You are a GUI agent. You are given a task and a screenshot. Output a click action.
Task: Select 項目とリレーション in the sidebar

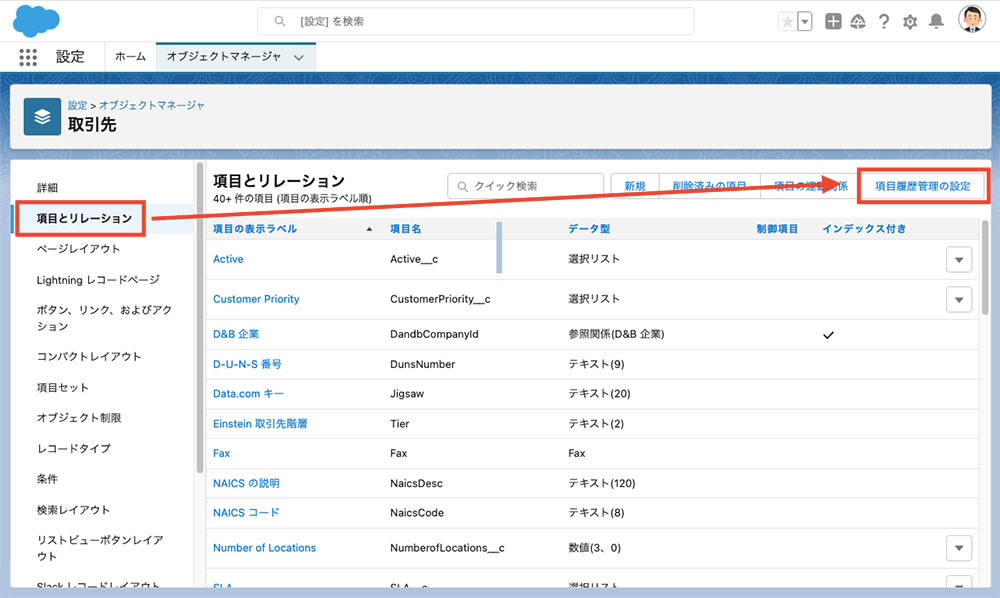(x=84, y=218)
